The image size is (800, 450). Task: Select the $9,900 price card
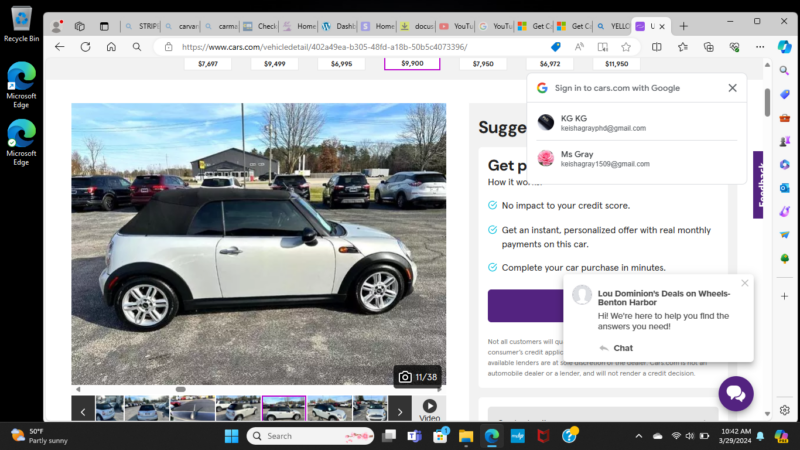[412, 64]
